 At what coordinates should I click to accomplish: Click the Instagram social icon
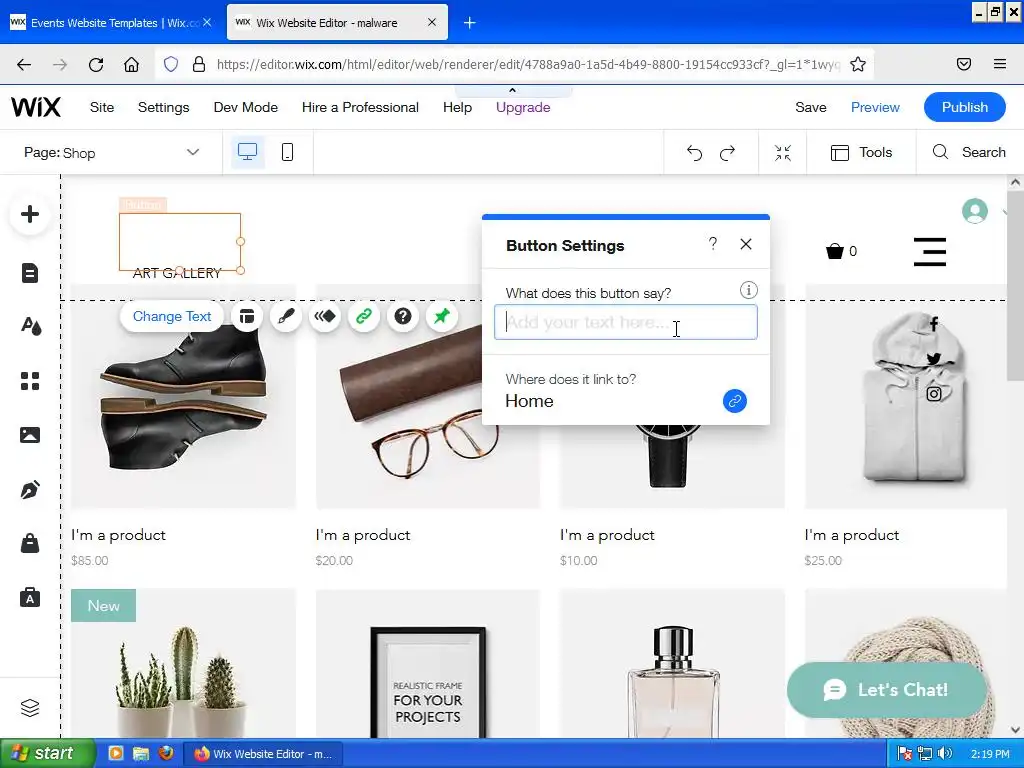(934, 394)
